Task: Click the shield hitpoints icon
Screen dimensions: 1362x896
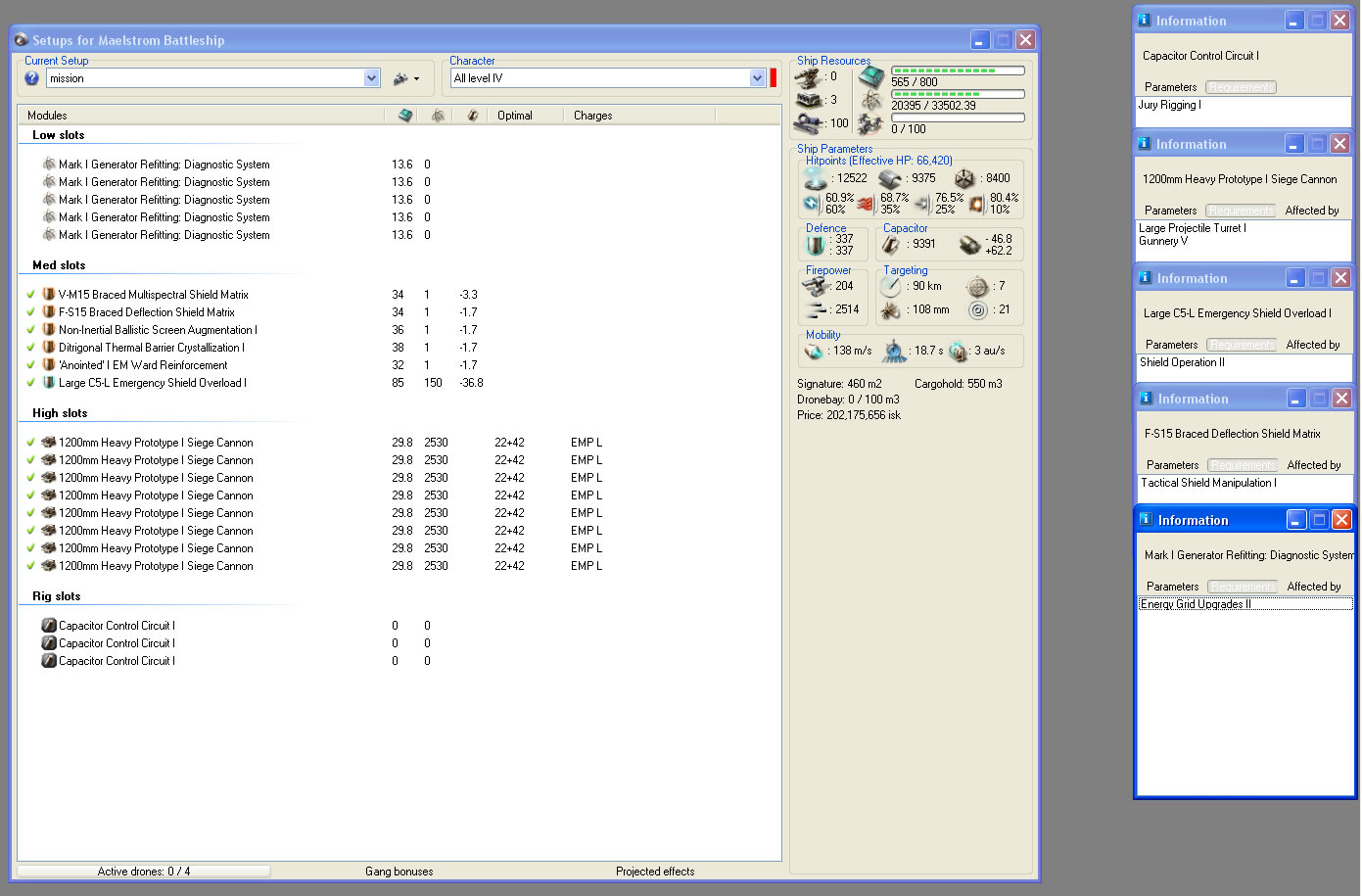Action: tap(815, 179)
